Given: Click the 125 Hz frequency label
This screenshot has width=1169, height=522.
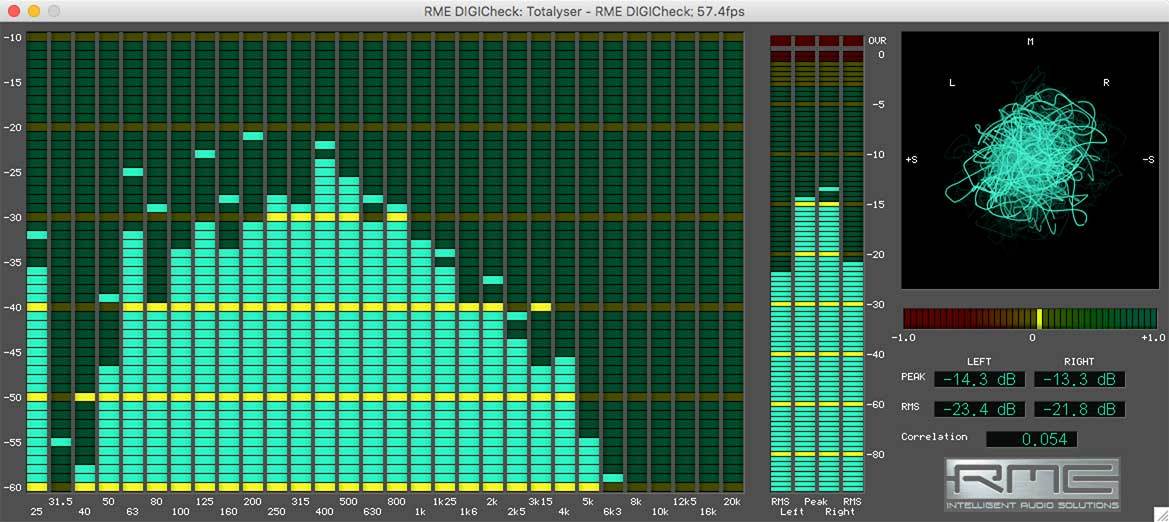Looking at the screenshot, I should point(204,500).
